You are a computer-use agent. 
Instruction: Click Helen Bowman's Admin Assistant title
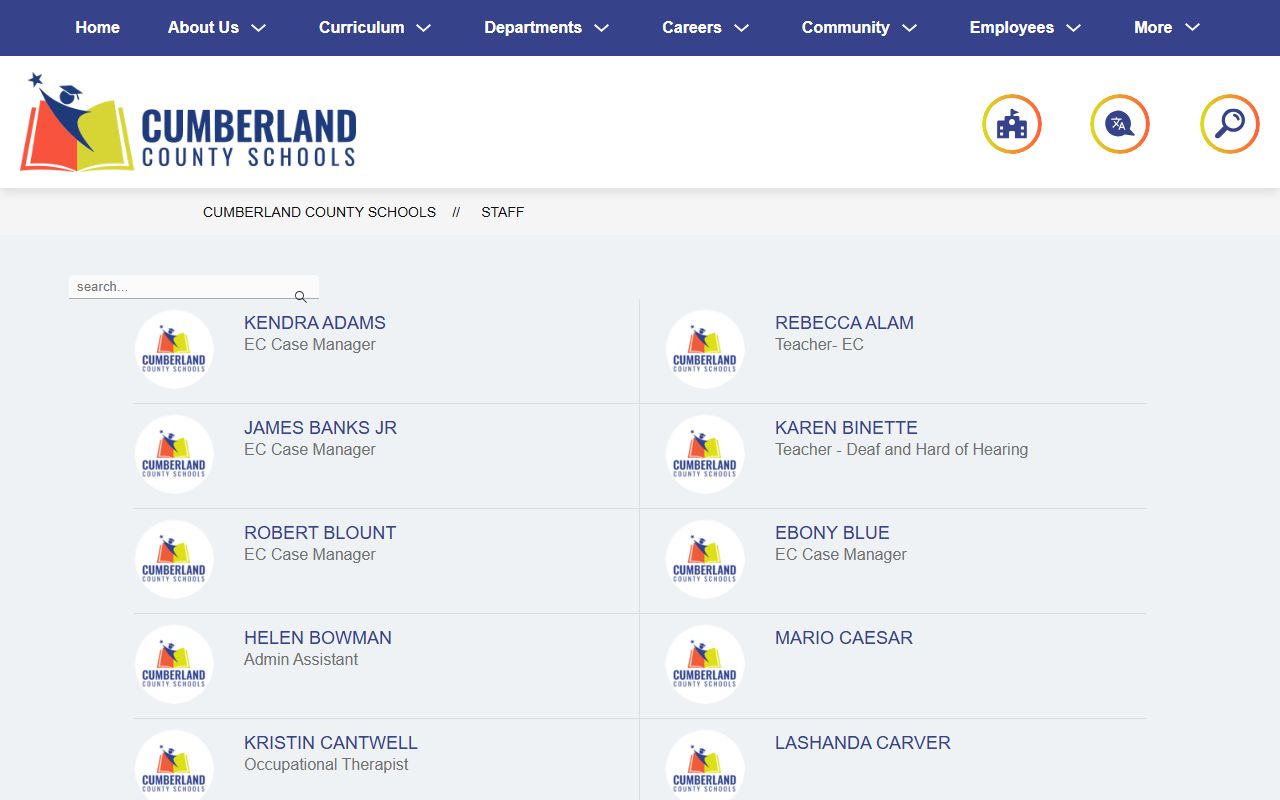[x=301, y=660]
